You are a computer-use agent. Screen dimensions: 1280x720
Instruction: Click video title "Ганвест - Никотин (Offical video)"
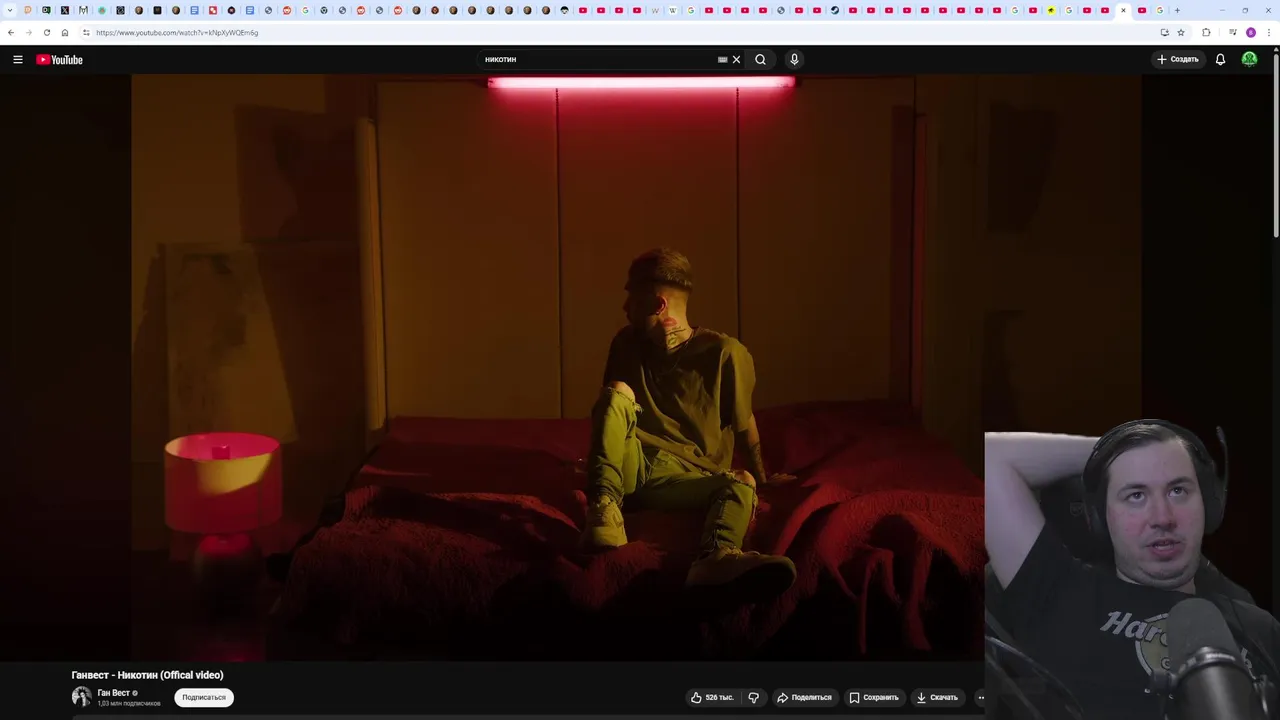coord(147,675)
